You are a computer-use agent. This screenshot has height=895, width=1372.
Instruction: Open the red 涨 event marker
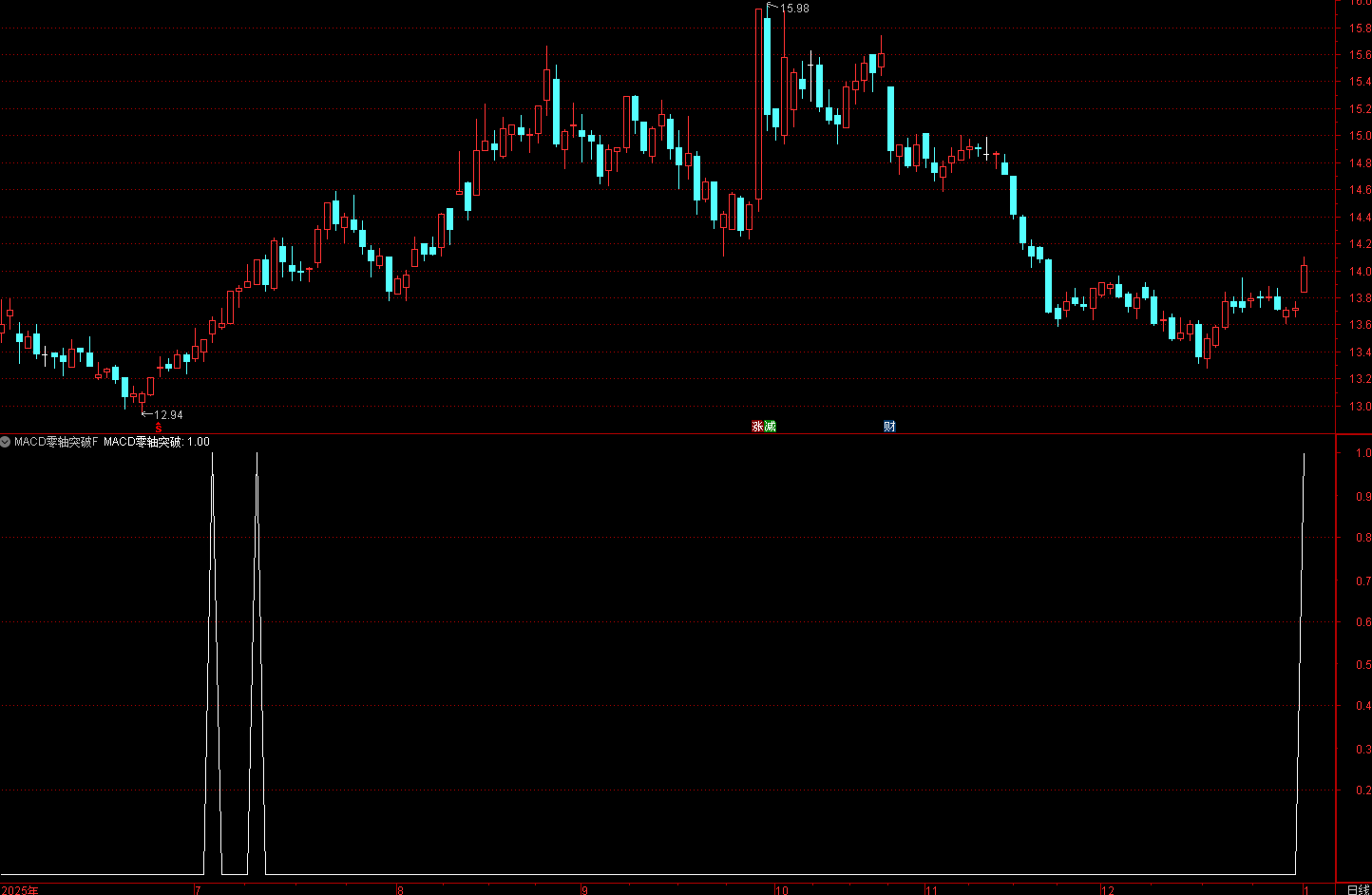(x=758, y=427)
